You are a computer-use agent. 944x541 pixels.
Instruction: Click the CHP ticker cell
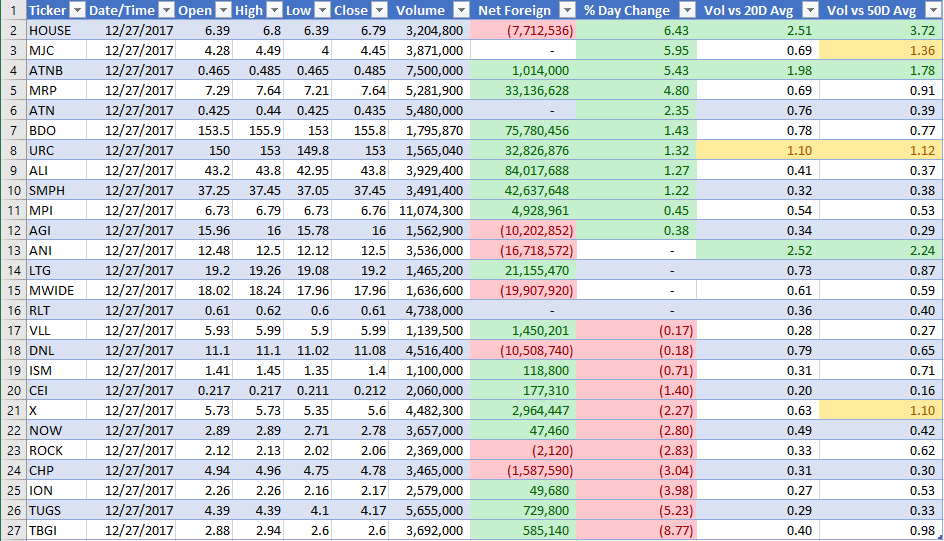57,471
